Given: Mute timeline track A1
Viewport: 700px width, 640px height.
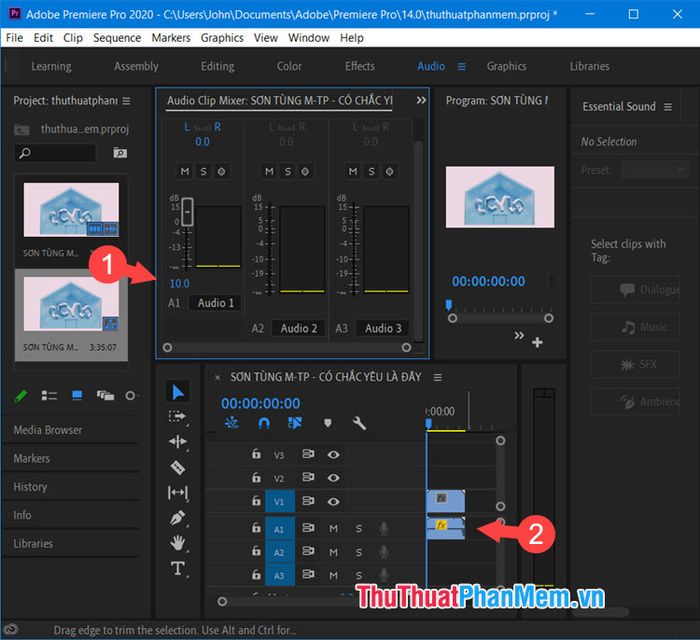Looking at the screenshot, I should point(333,529).
